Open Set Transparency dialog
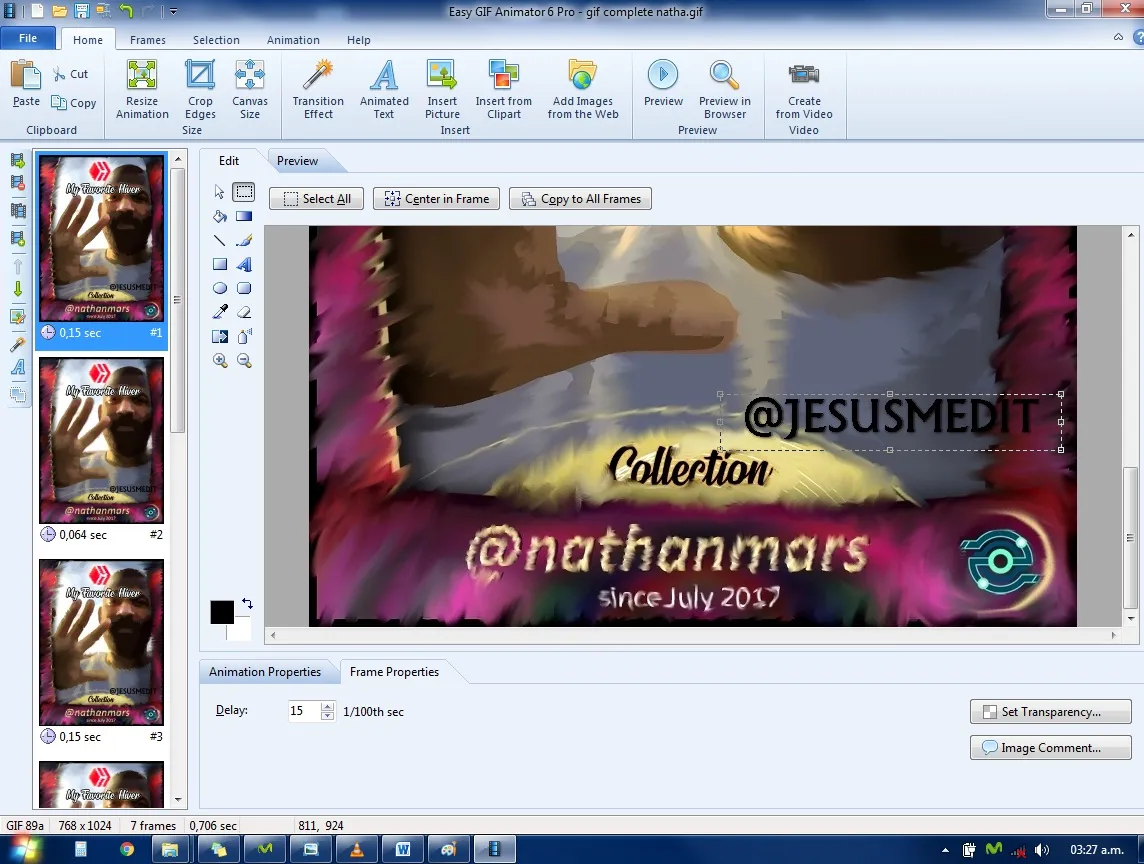Screen dimensions: 1144x864 point(1051,711)
